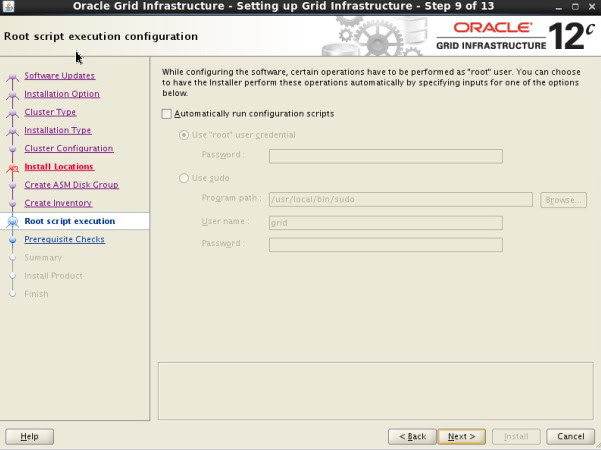Minimize the installer window
Viewport: 601px width, 450px height.
pyautogui.click(x=559, y=7)
